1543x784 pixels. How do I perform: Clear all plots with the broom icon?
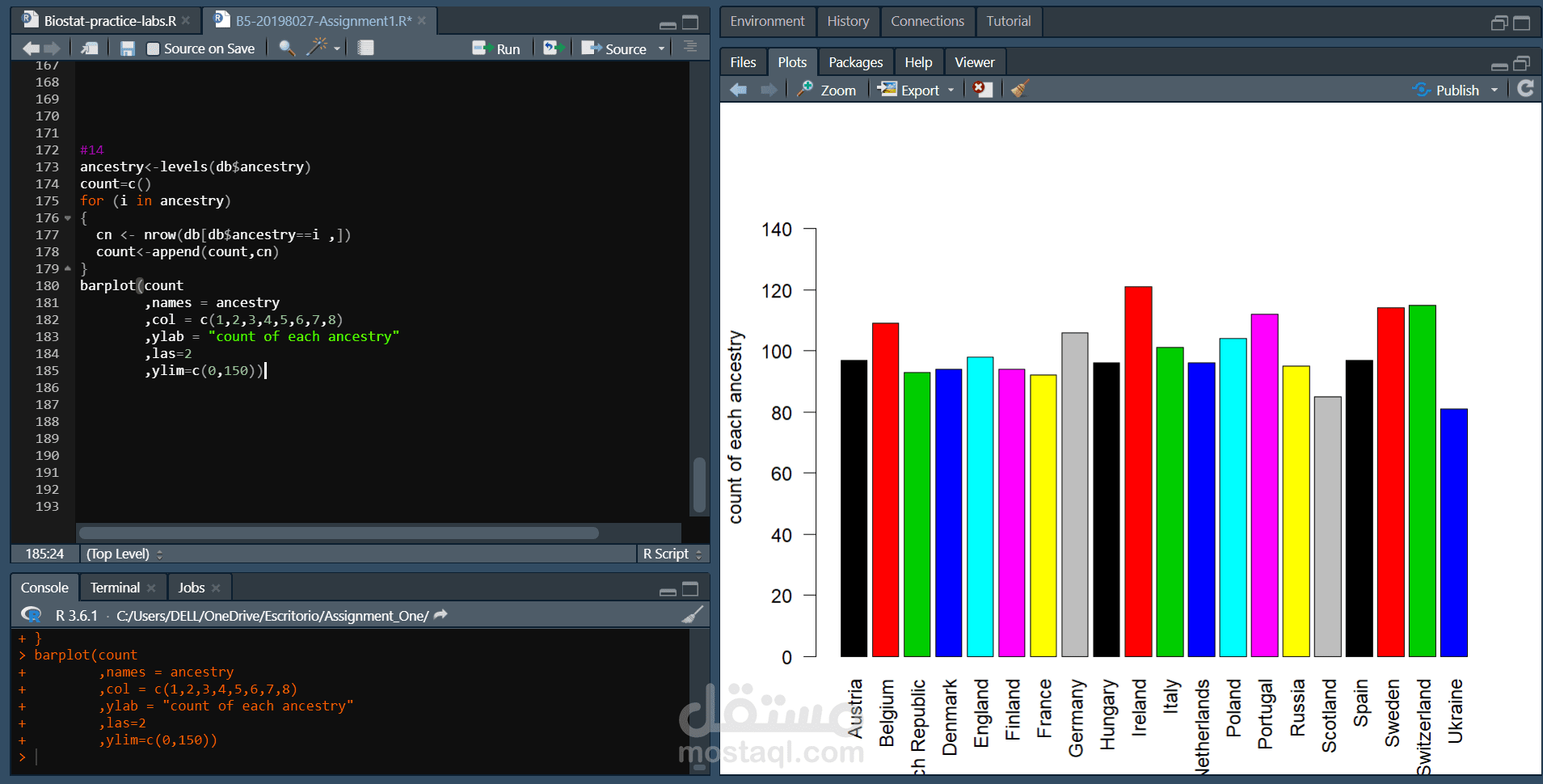pos(1020,89)
